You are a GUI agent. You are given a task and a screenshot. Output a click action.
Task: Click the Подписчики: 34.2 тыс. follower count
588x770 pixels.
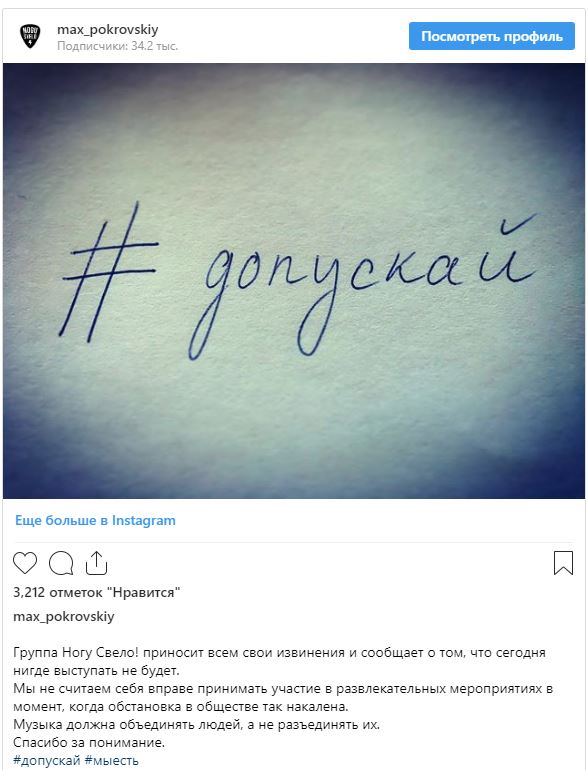click(x=117, y=46)
